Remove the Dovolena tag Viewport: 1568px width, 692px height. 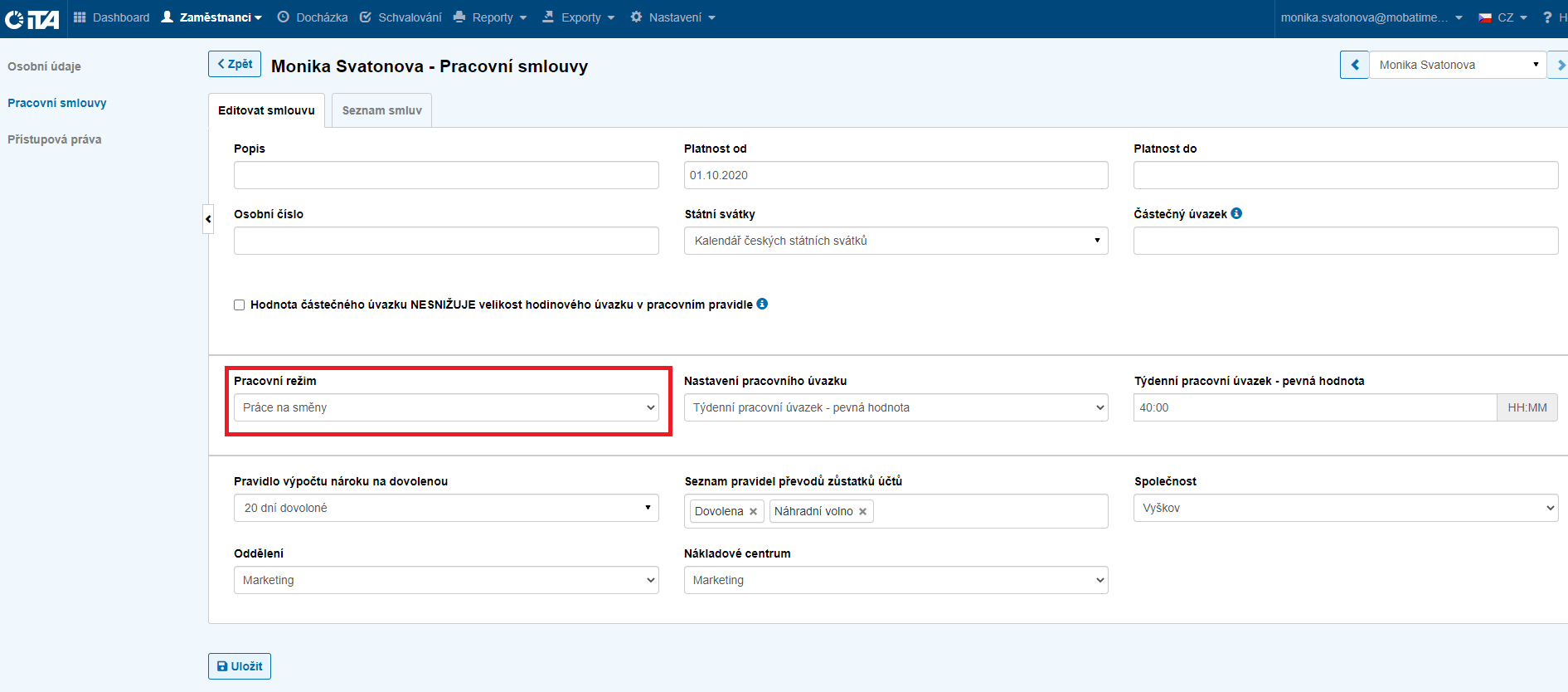tap(753, 512)
